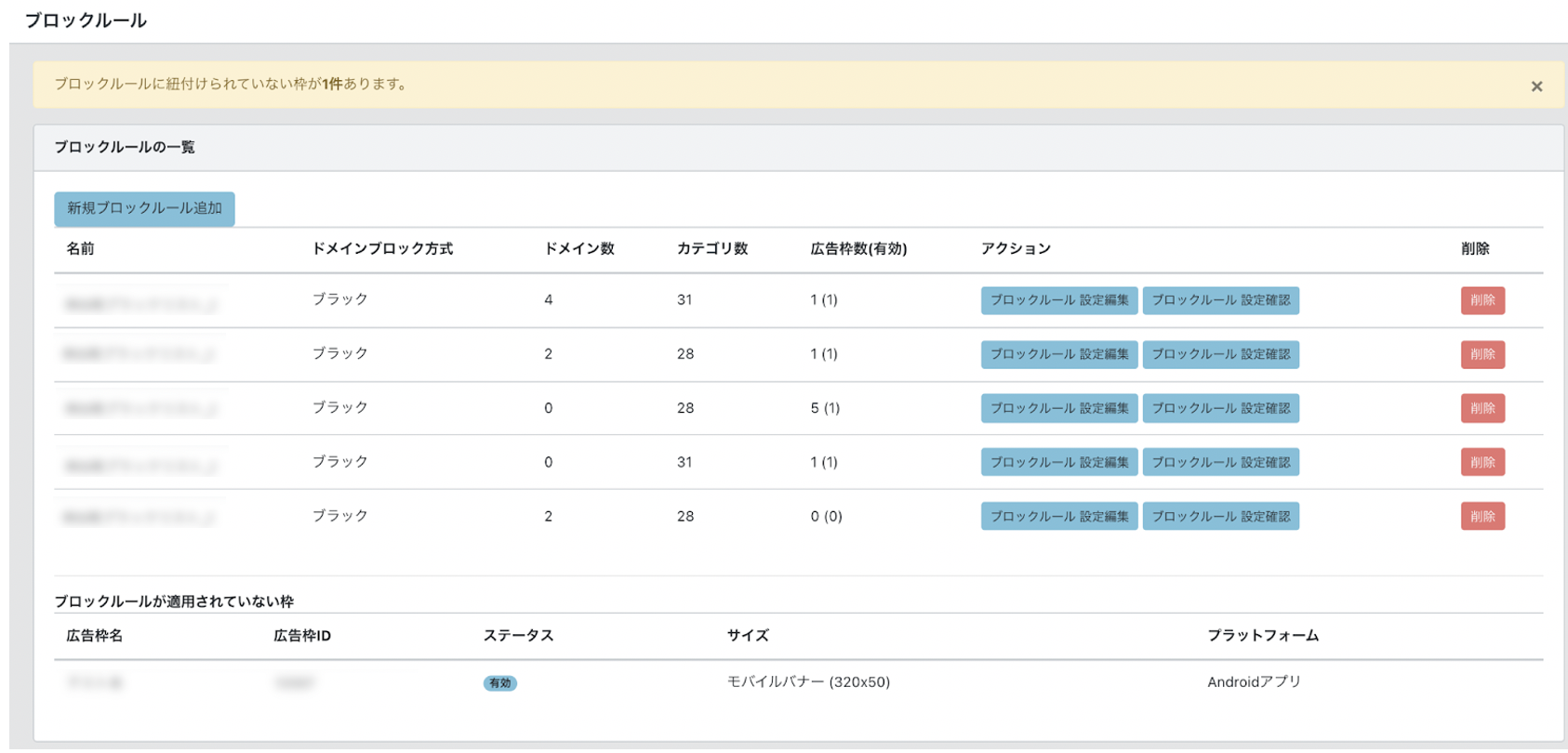
Task: Delete rule with 0 domains and 31 categories
Action: point(1482,462)
